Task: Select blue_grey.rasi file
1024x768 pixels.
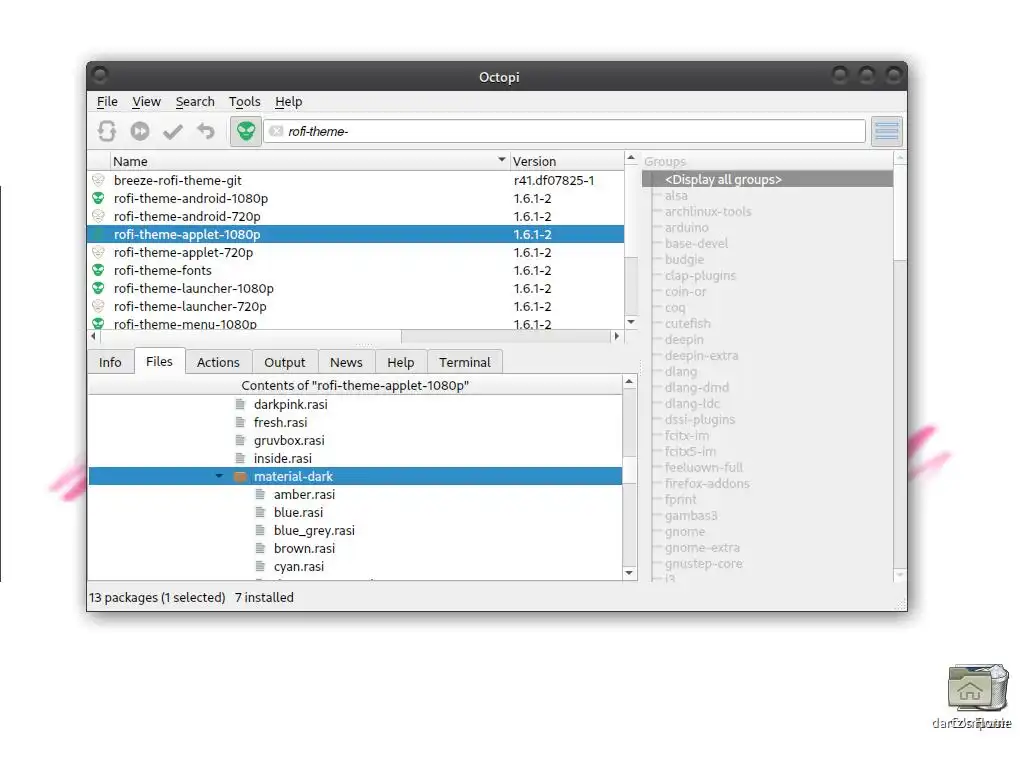Action: (x=314, y=530)
